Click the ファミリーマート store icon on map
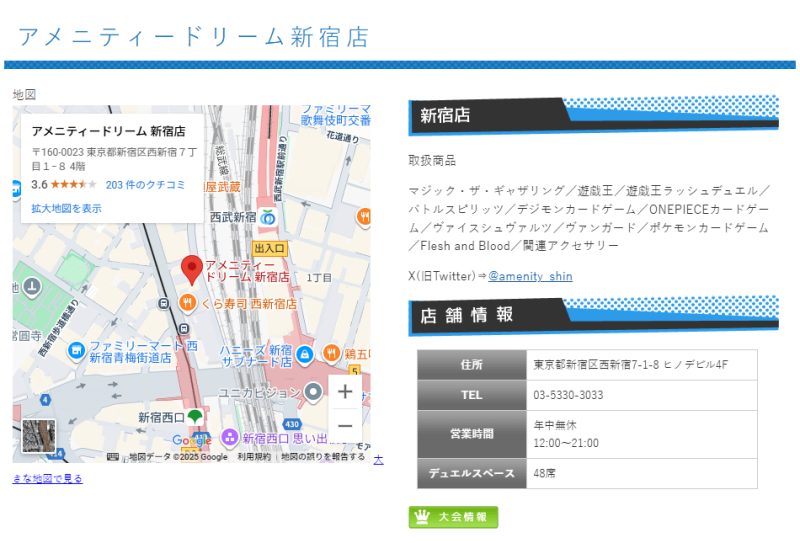Viewport: 800px width, 543px height. pyautogui.click(x=76, y=351)
